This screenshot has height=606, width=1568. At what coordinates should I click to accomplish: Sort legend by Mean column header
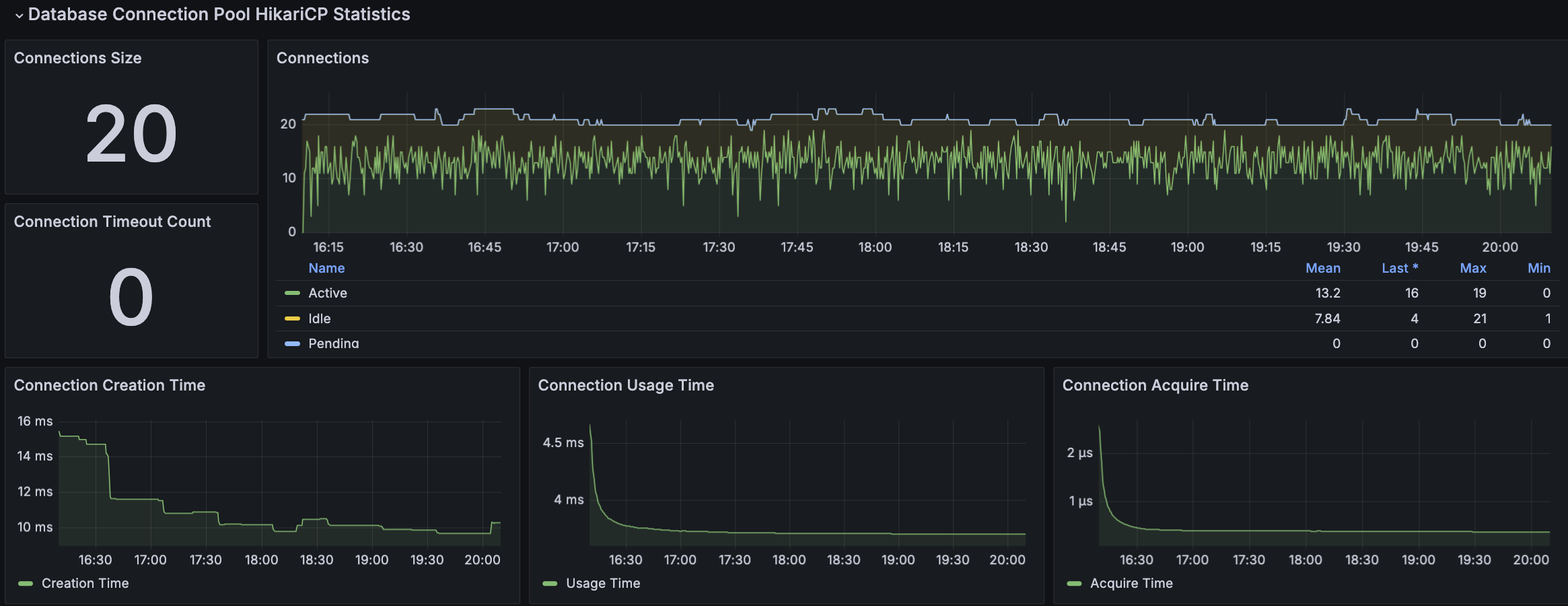click(1323, 268)
